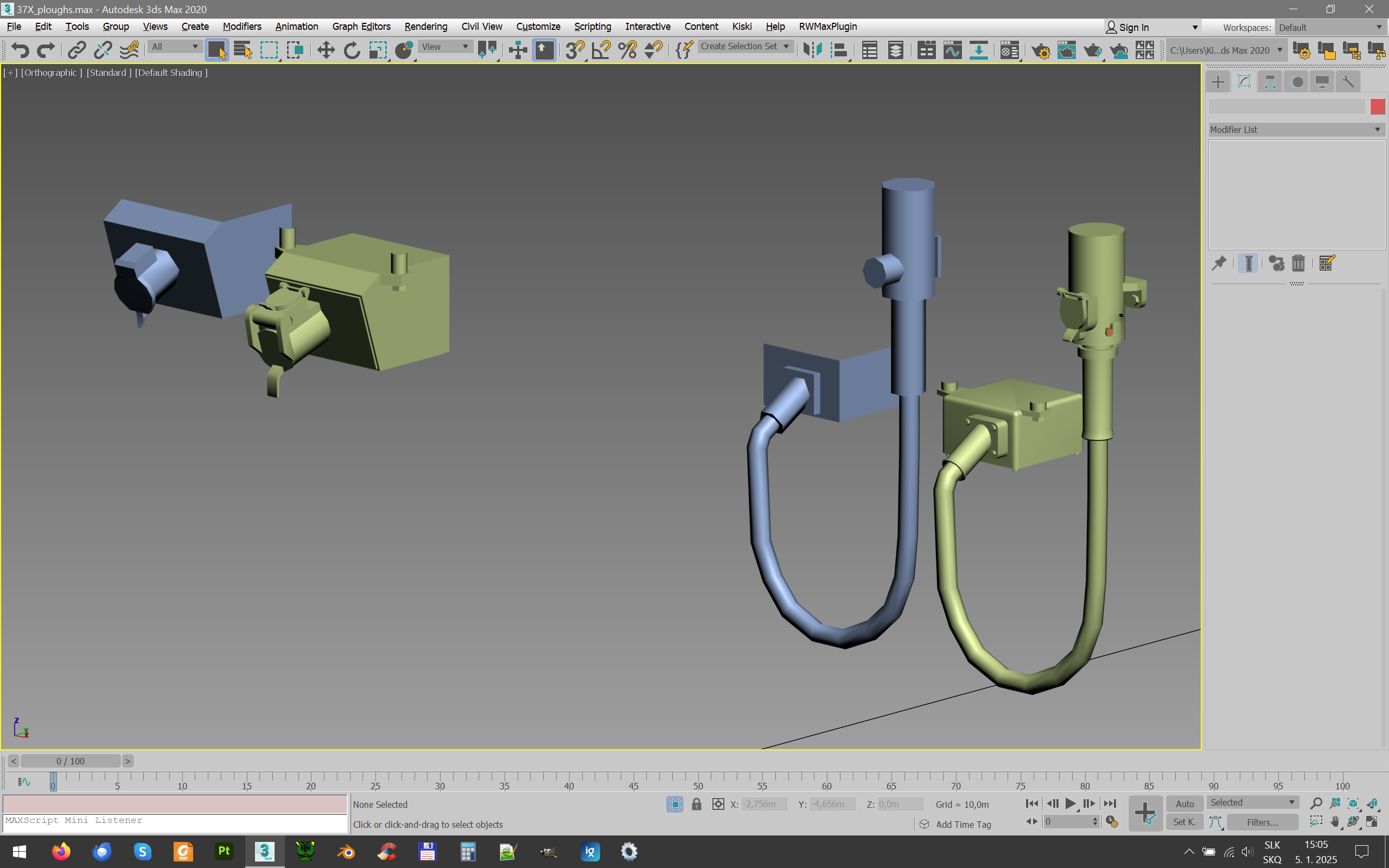Open the Modifiers menu
The image size is (1389, 868).
(241, 27)
